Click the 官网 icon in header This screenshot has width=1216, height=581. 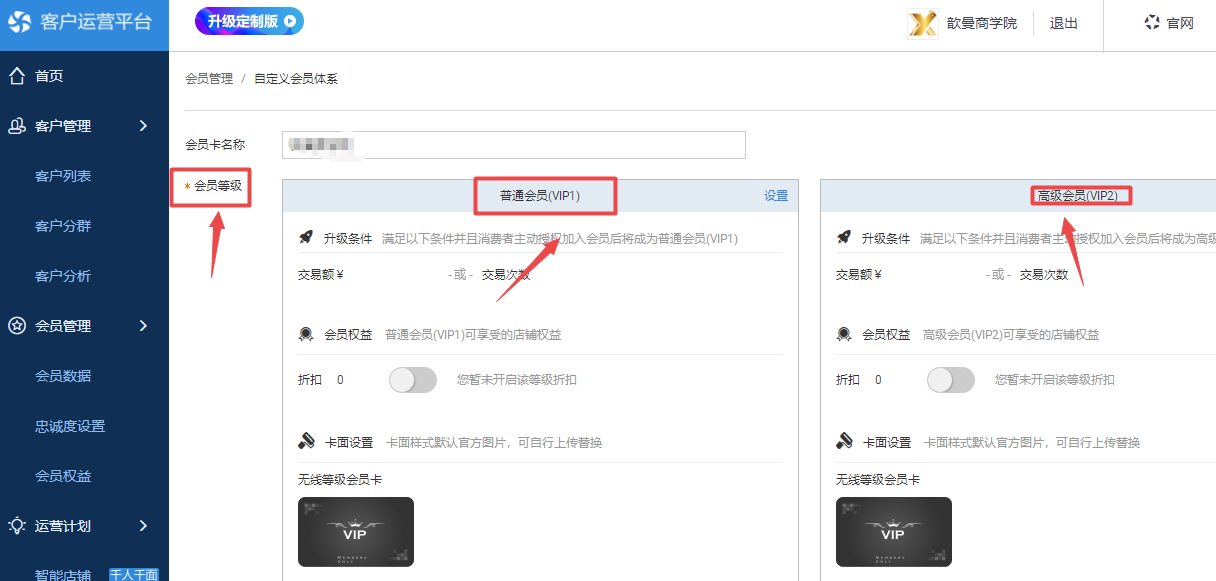(1152, 23)
